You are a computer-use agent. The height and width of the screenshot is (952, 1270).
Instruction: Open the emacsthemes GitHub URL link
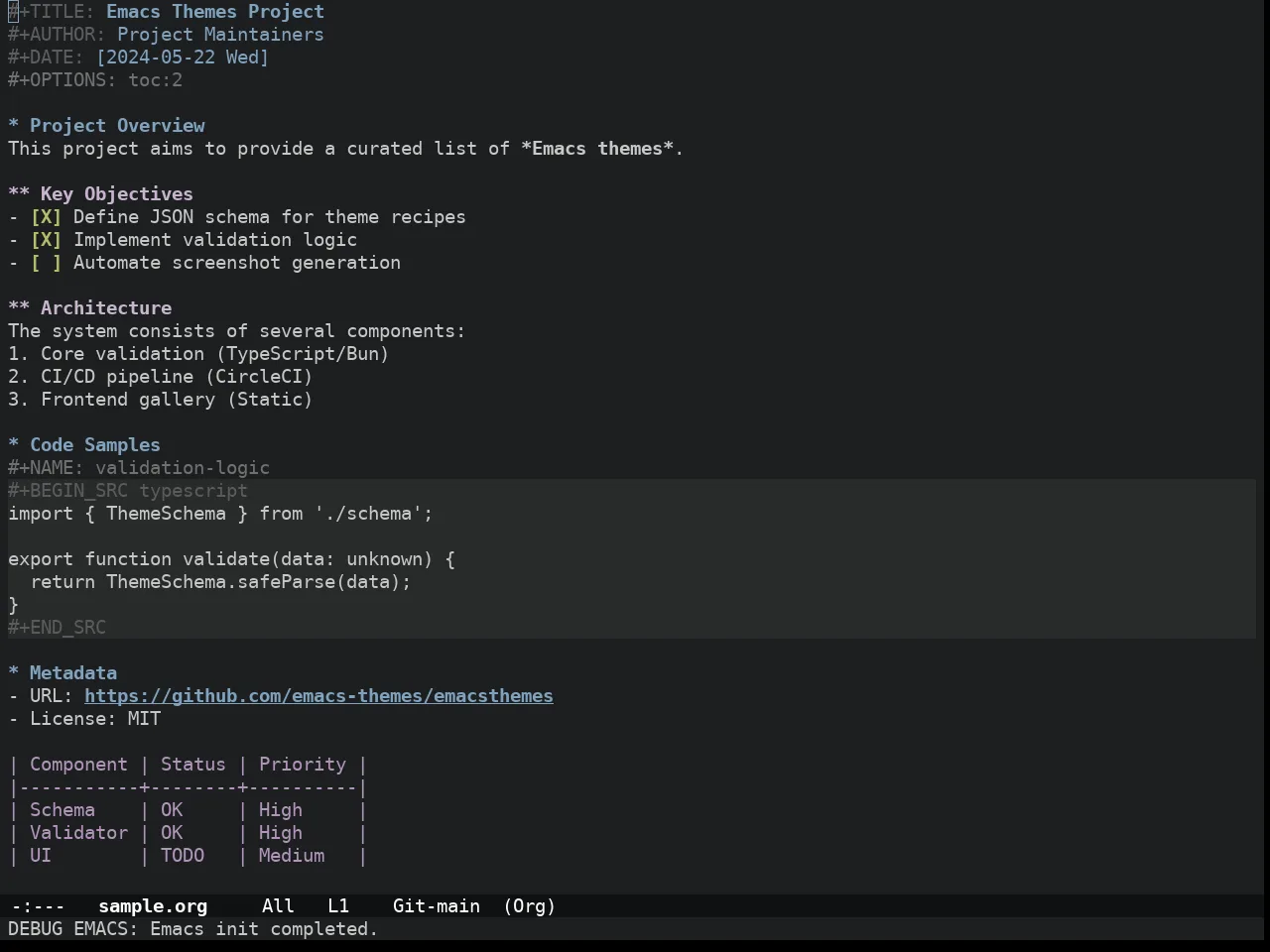(318, 696)
